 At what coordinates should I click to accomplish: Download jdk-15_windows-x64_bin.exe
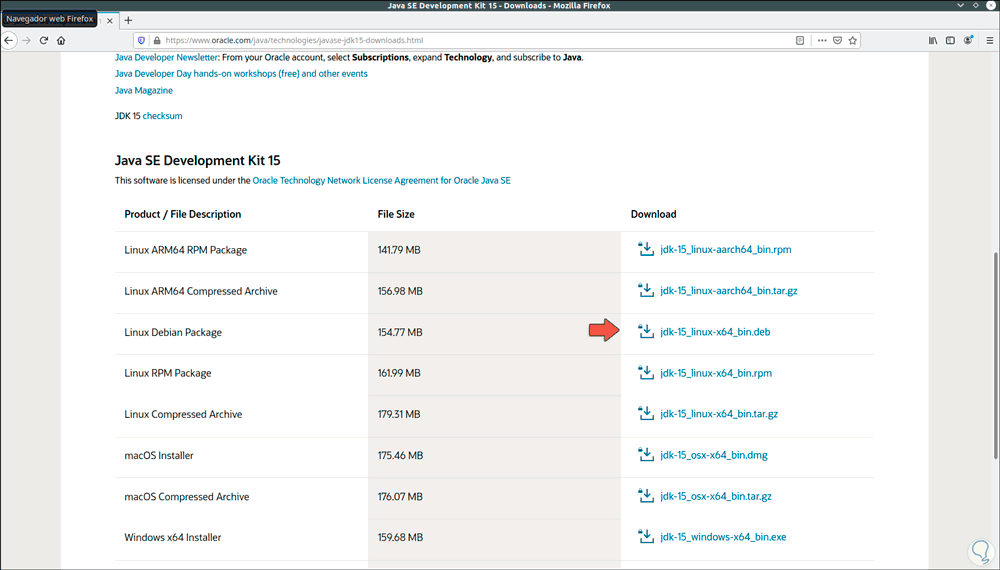pyautogui.click(x=723, y=537)
